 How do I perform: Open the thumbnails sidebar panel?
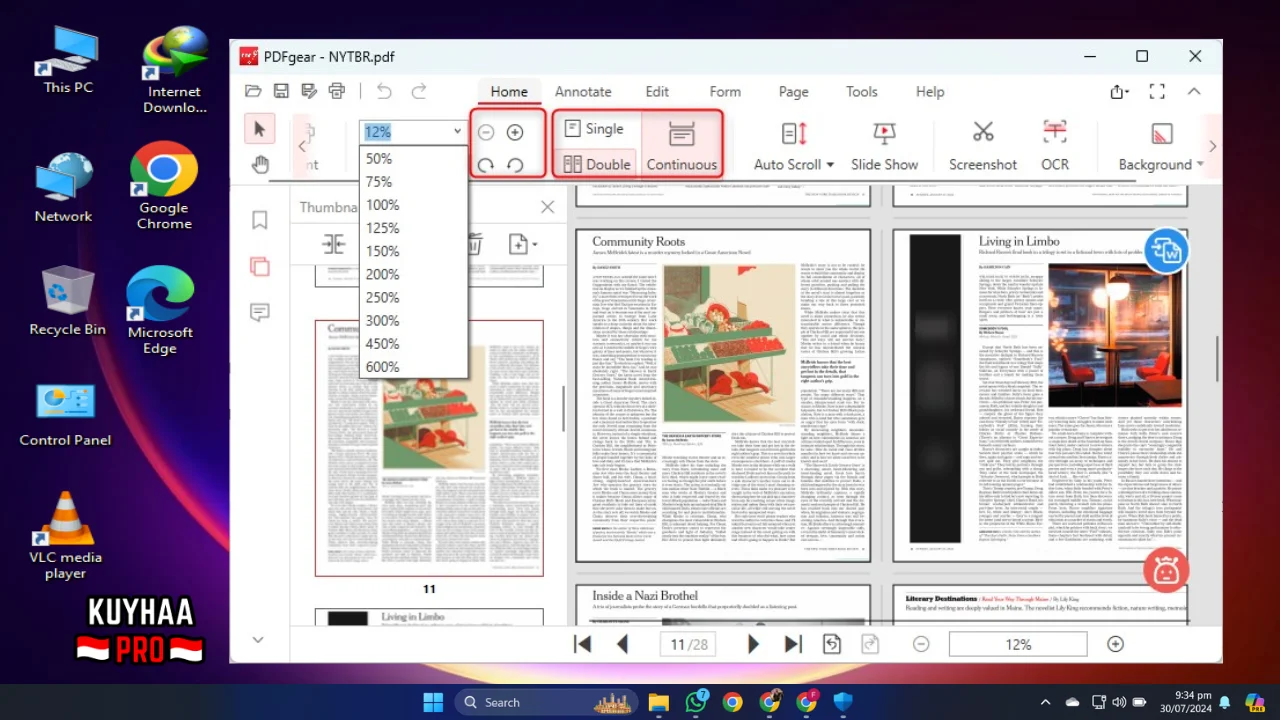260,266
